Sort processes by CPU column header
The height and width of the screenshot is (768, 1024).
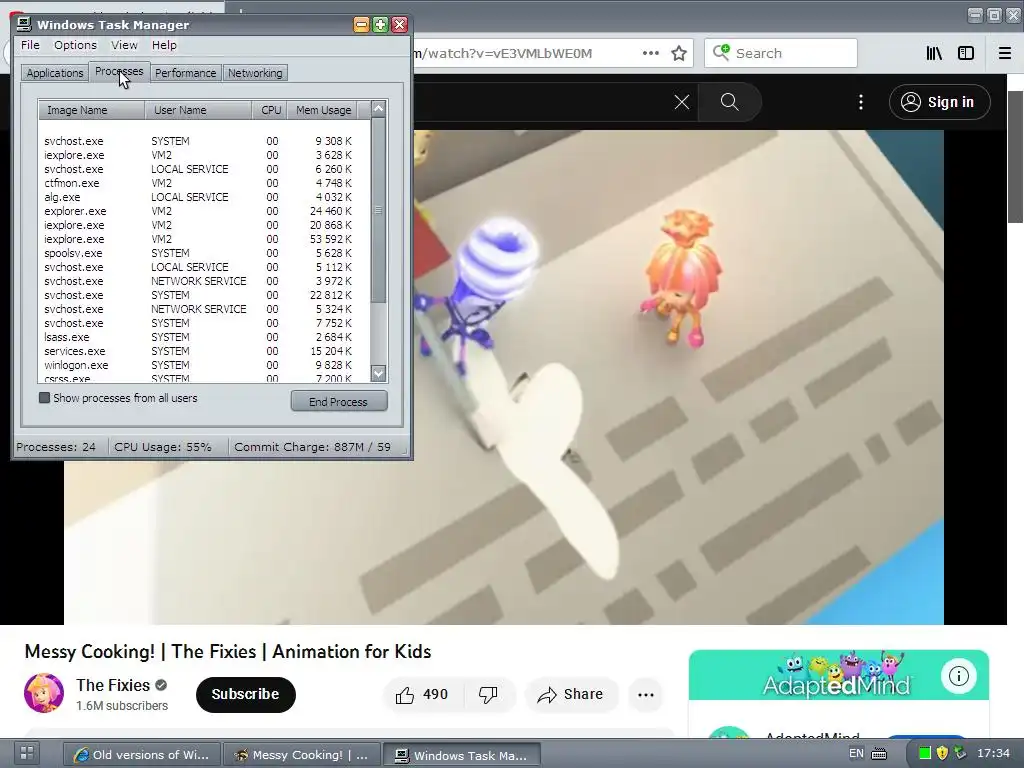click(270, 110)
